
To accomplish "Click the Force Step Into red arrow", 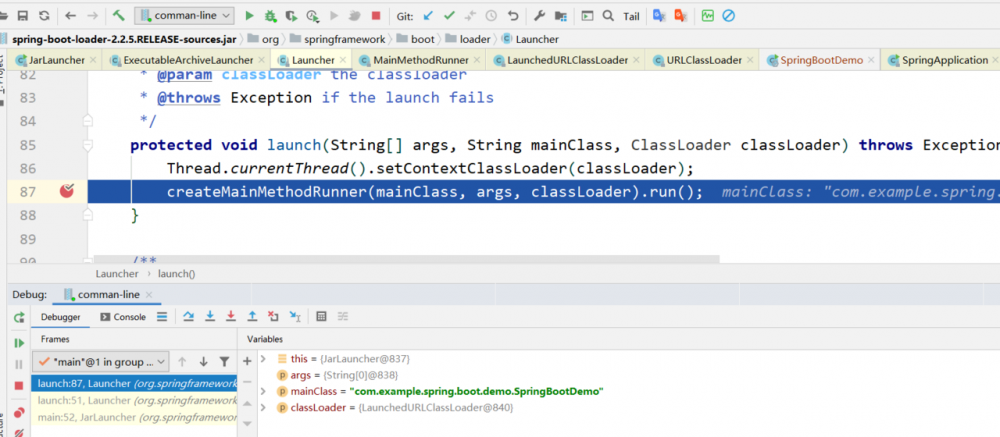I will click(x=231, y=316).
